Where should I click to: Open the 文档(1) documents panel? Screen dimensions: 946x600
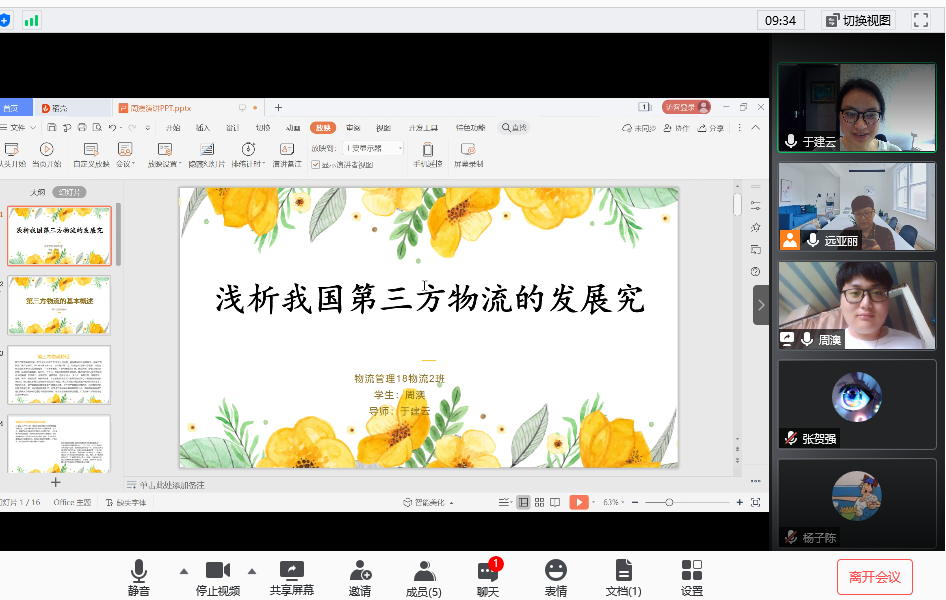pos(624,577)
